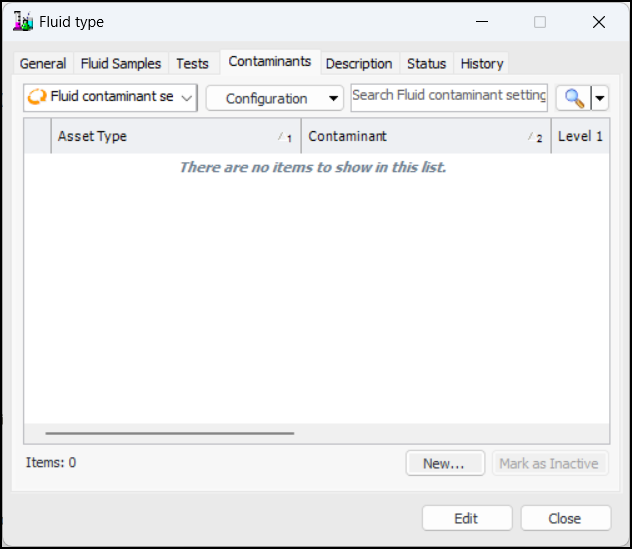Click in the Search Fluid contaminant settings field

[449, 96]
